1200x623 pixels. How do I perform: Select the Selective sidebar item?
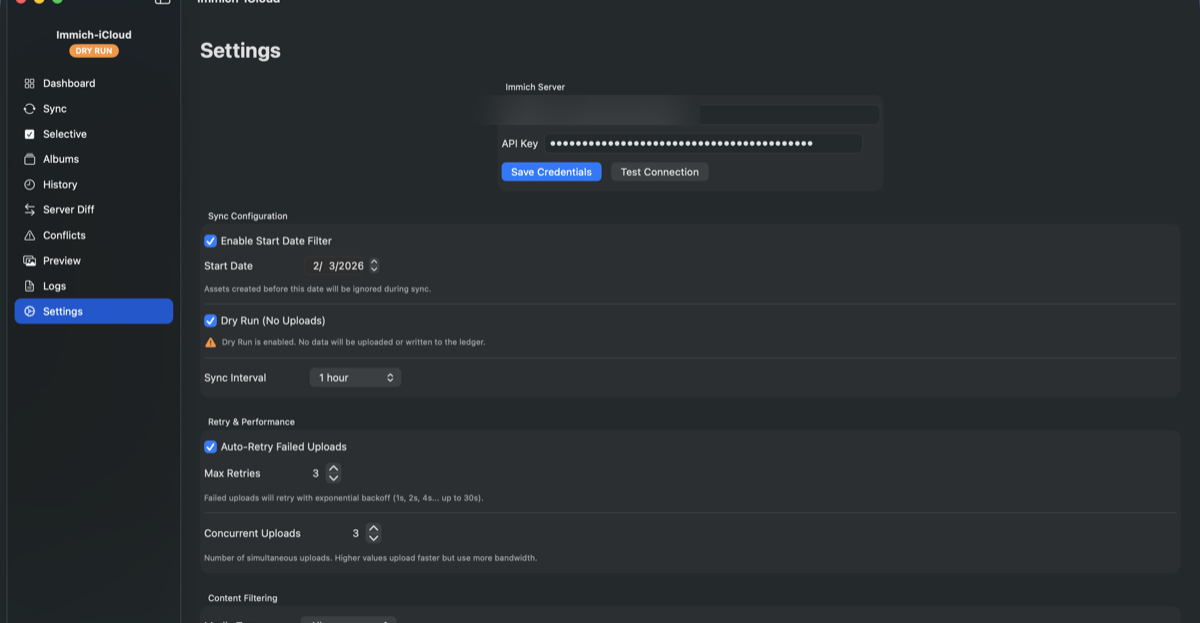[x=94, y=134]
